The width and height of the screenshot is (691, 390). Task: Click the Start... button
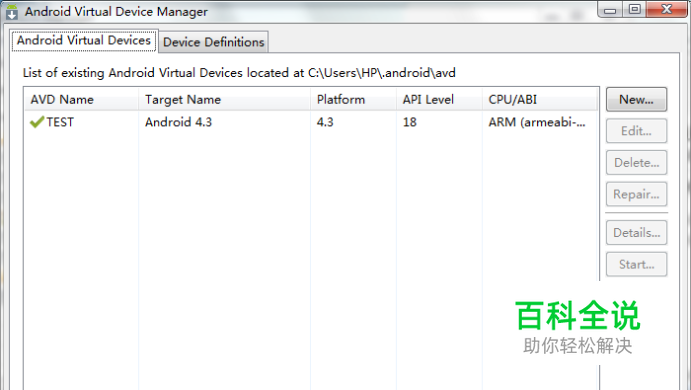pyautogui.click(x=636, y=264)
